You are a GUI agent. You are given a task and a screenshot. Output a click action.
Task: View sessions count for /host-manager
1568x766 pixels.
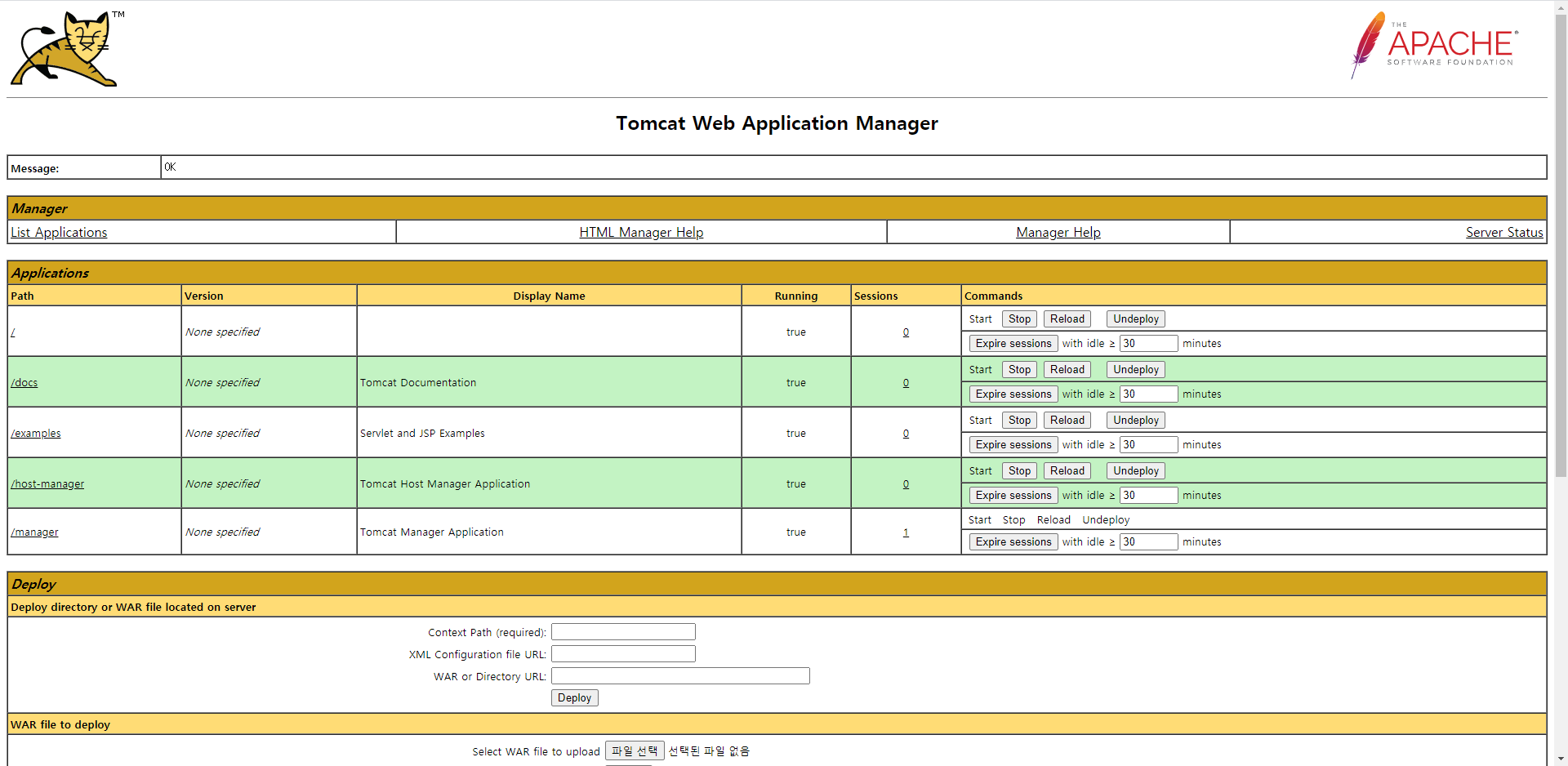(906, 484)
